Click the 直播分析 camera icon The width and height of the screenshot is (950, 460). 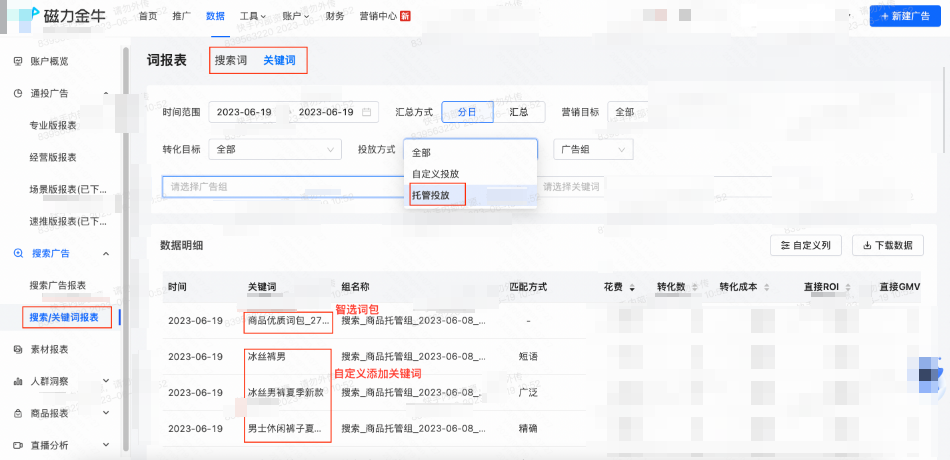18,445
